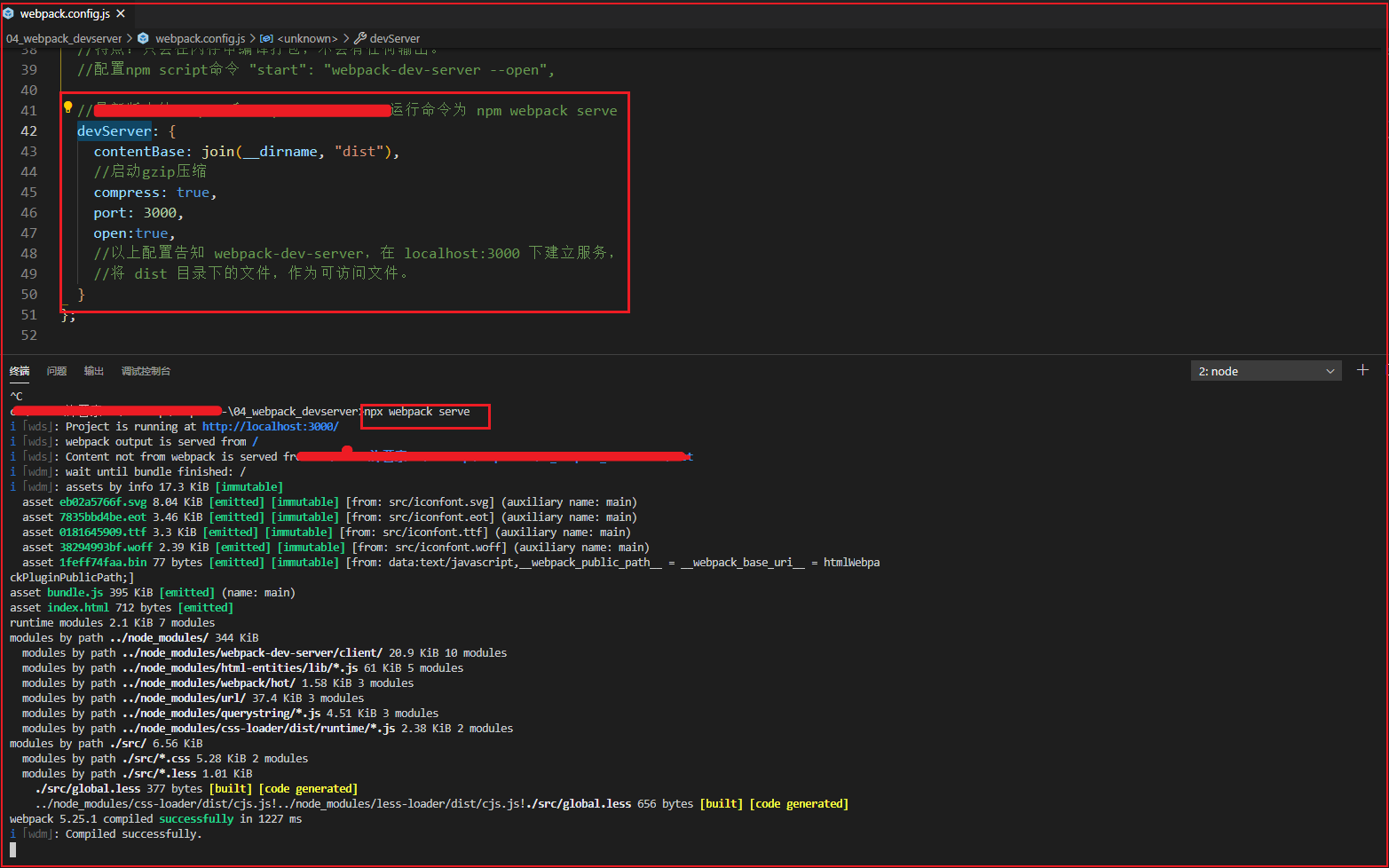Open http://localhost:3000/ link in terminal
The width and height of the screenshot is (1389, 868).
[271, 427]
